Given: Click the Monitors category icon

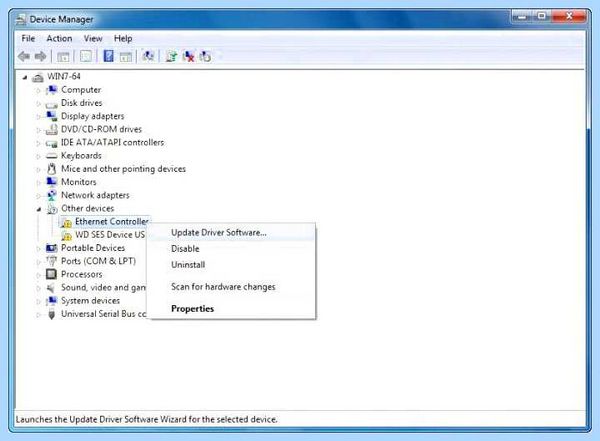Looking at the screenshot, I should tap(52, 182).
